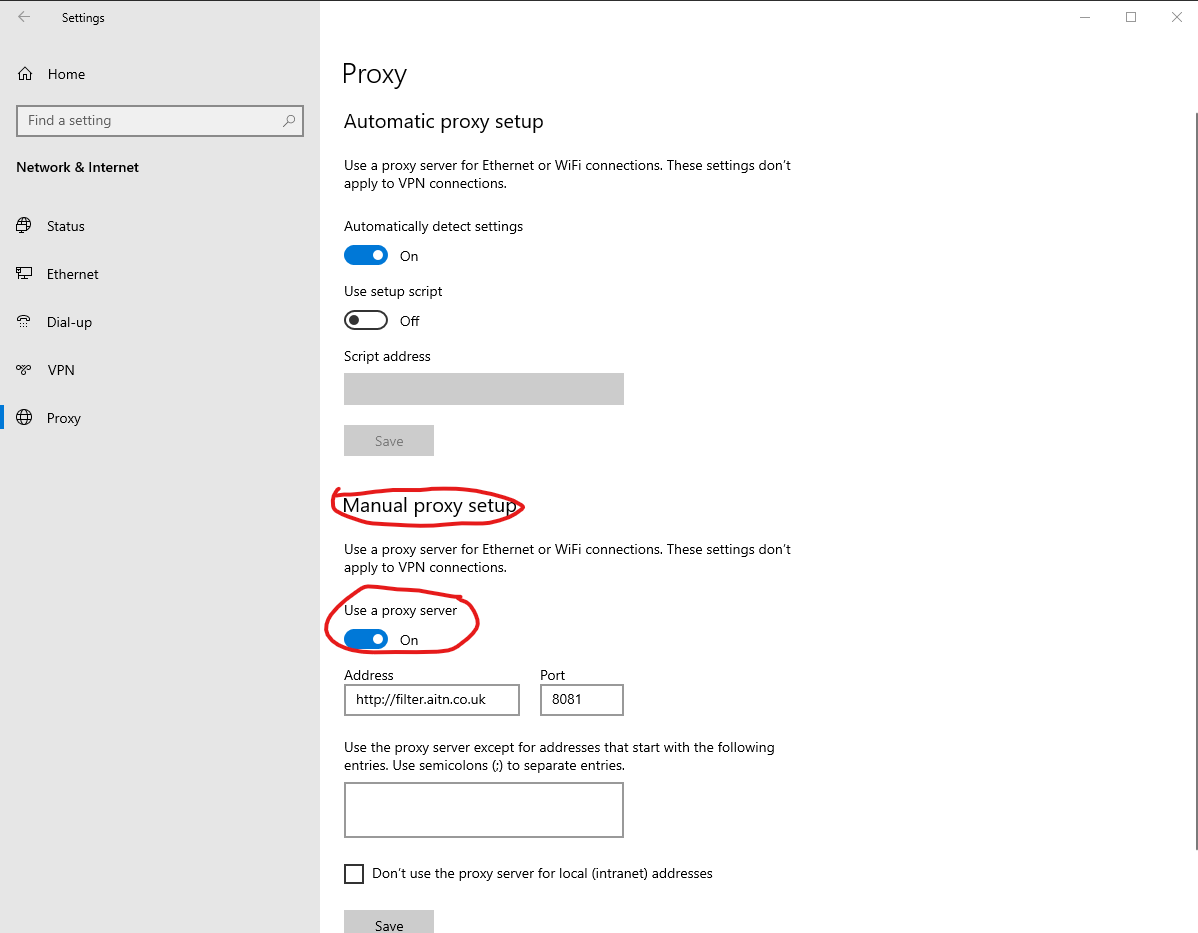The image size is (1198, 933).
Task: Click the search magnifier icon
Action: click(290, 120)
